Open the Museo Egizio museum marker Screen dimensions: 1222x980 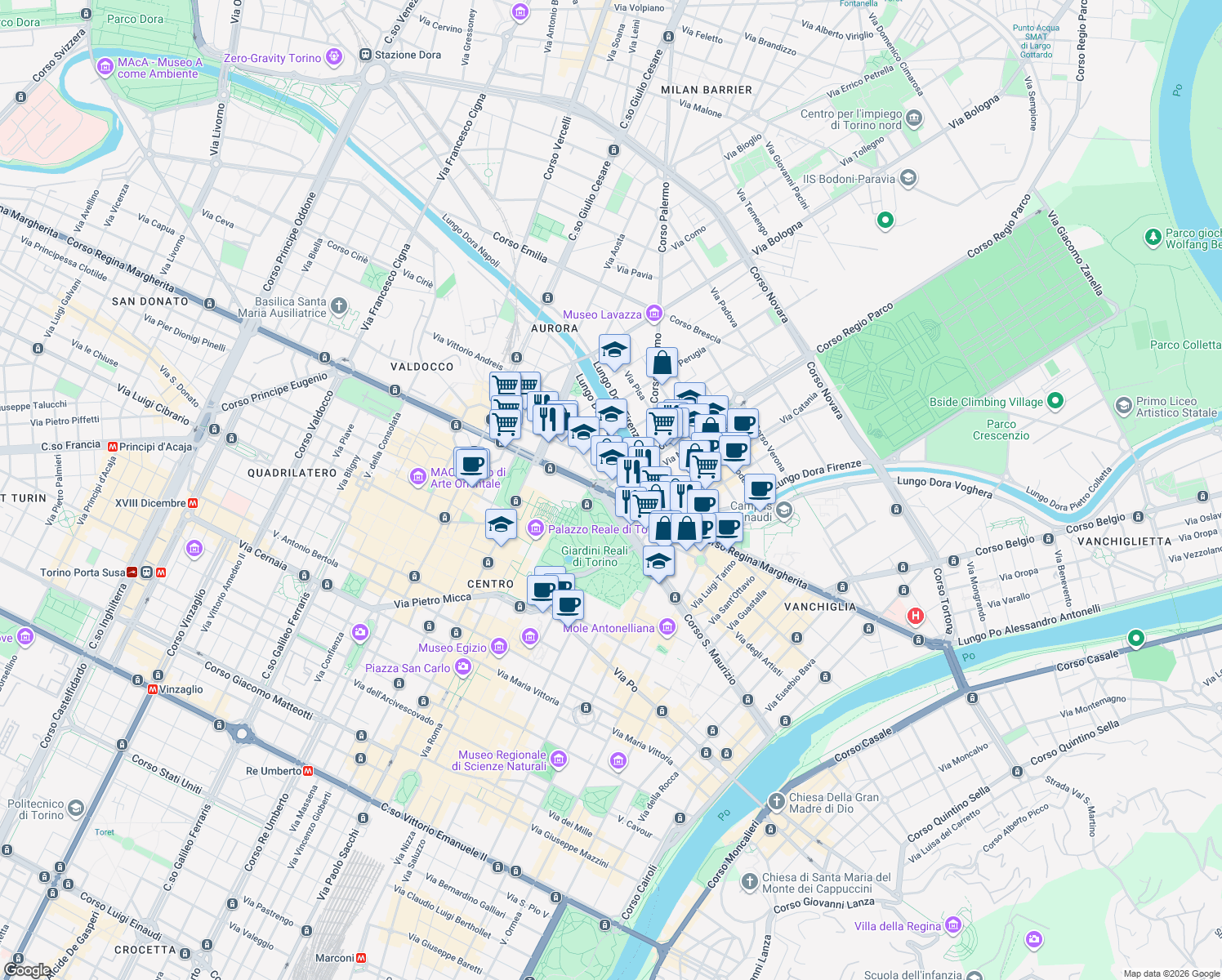[500, 646]
